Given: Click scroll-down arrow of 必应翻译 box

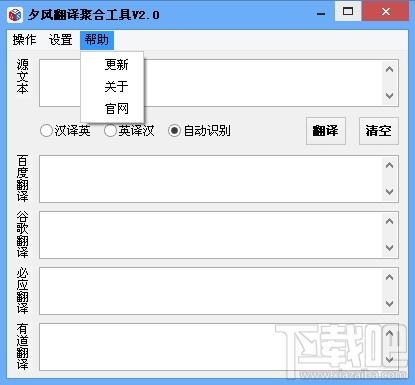Looking at the screenshot, I should pos(389,304).
